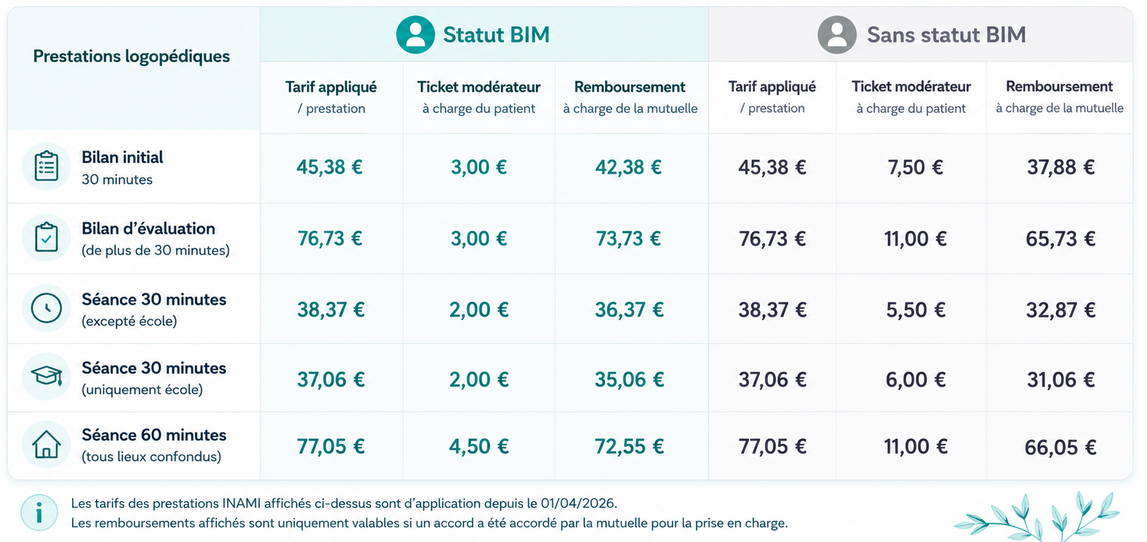The height and width of the screenshot is (542, 1147).
Task: Click BIM Ticket modérateur column header
Action: [479, 97]
